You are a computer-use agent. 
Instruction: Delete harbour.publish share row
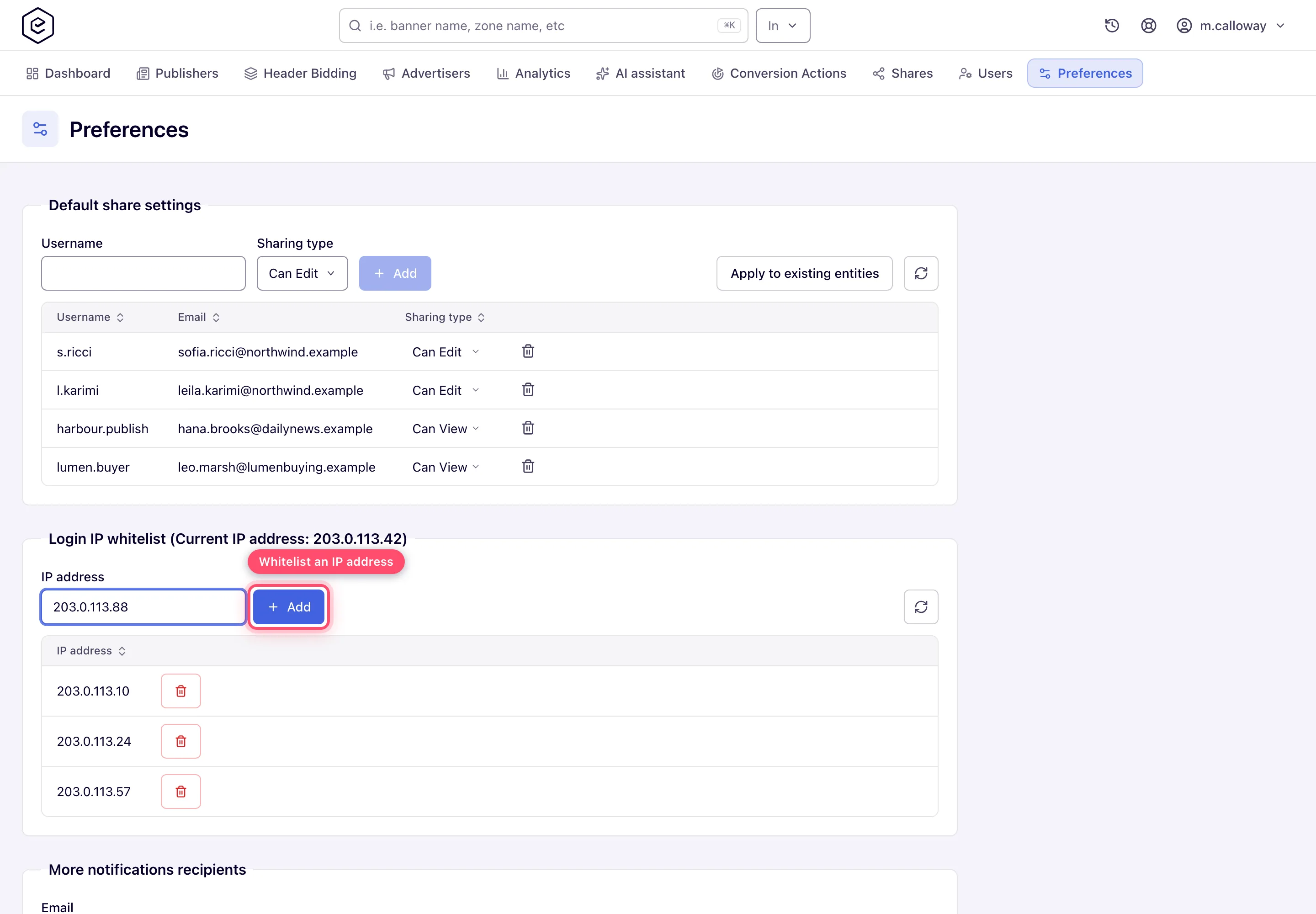pyautogui.click(x=528, y=428)
